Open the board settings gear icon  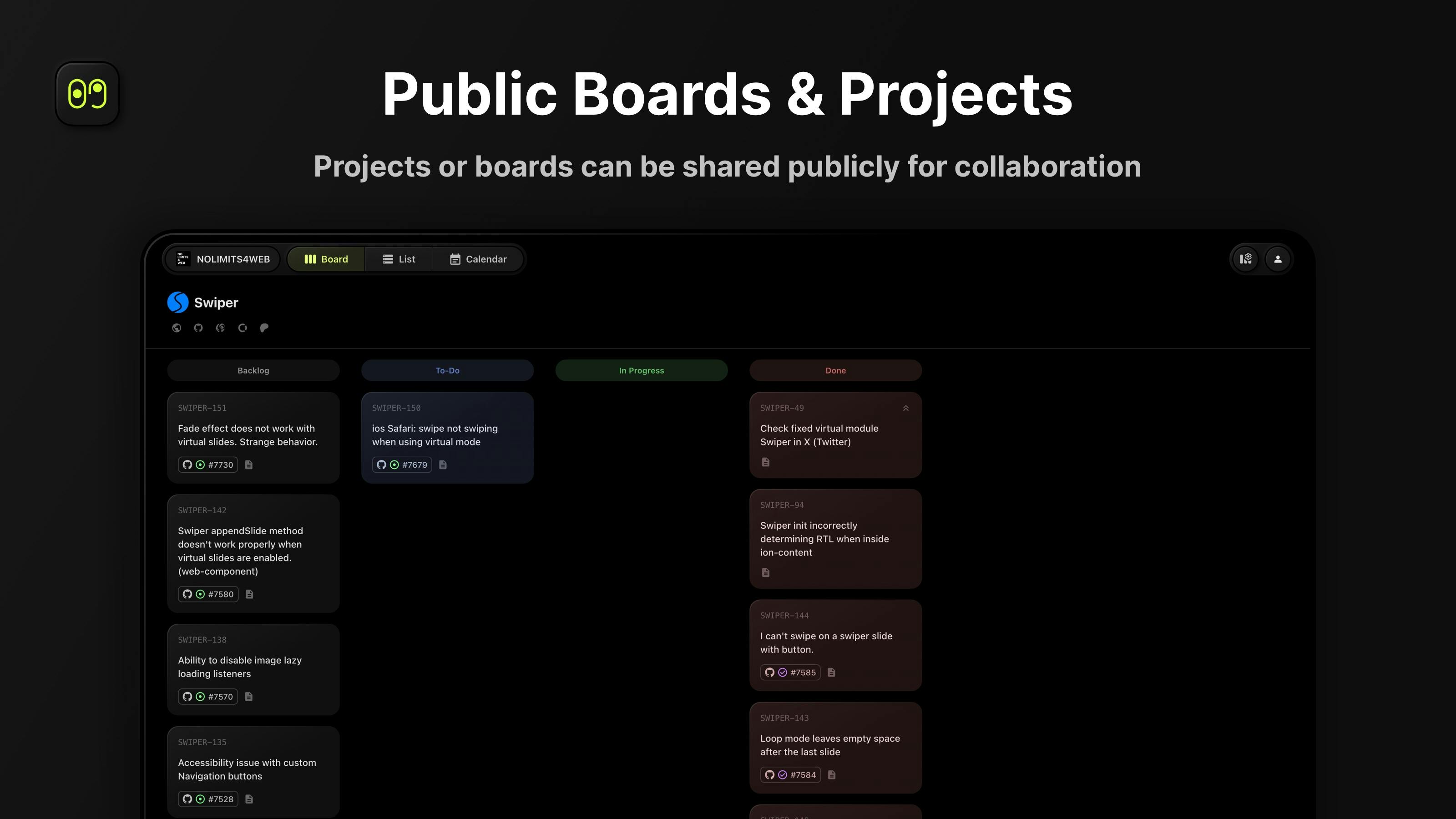click(x=1246, y=259)
